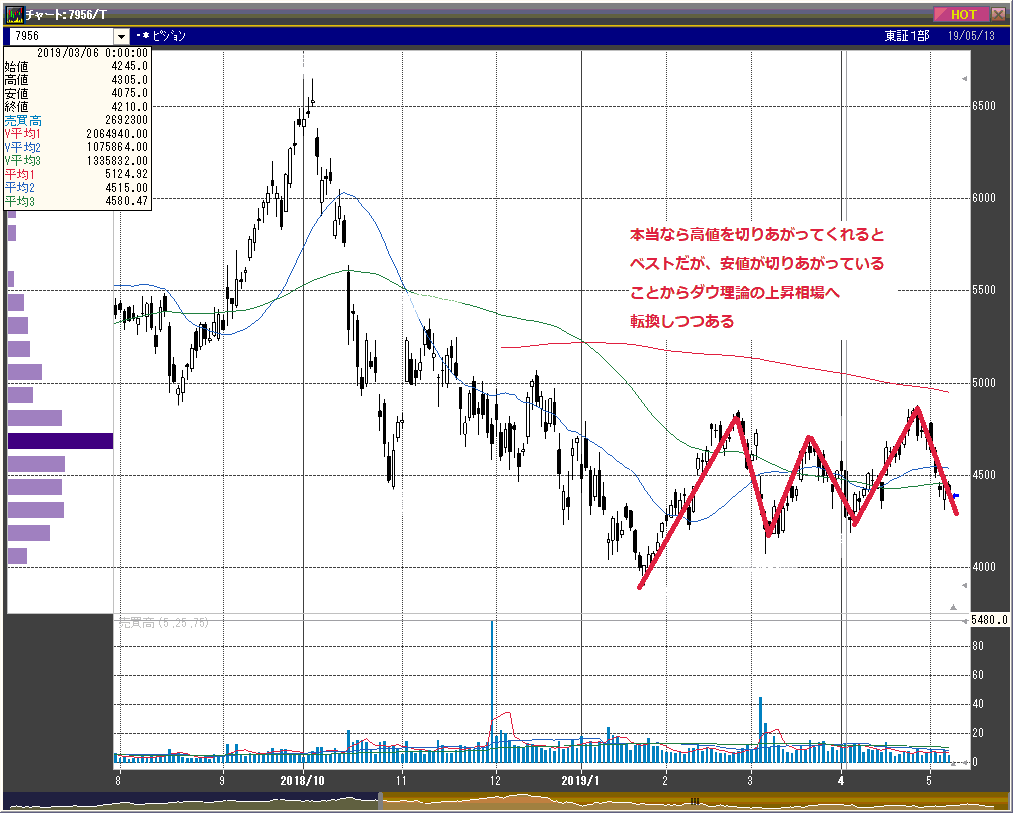This screenshot has width=1013, height=813.
Task: Click the 40 volume axis label
Action: [978, 704]
